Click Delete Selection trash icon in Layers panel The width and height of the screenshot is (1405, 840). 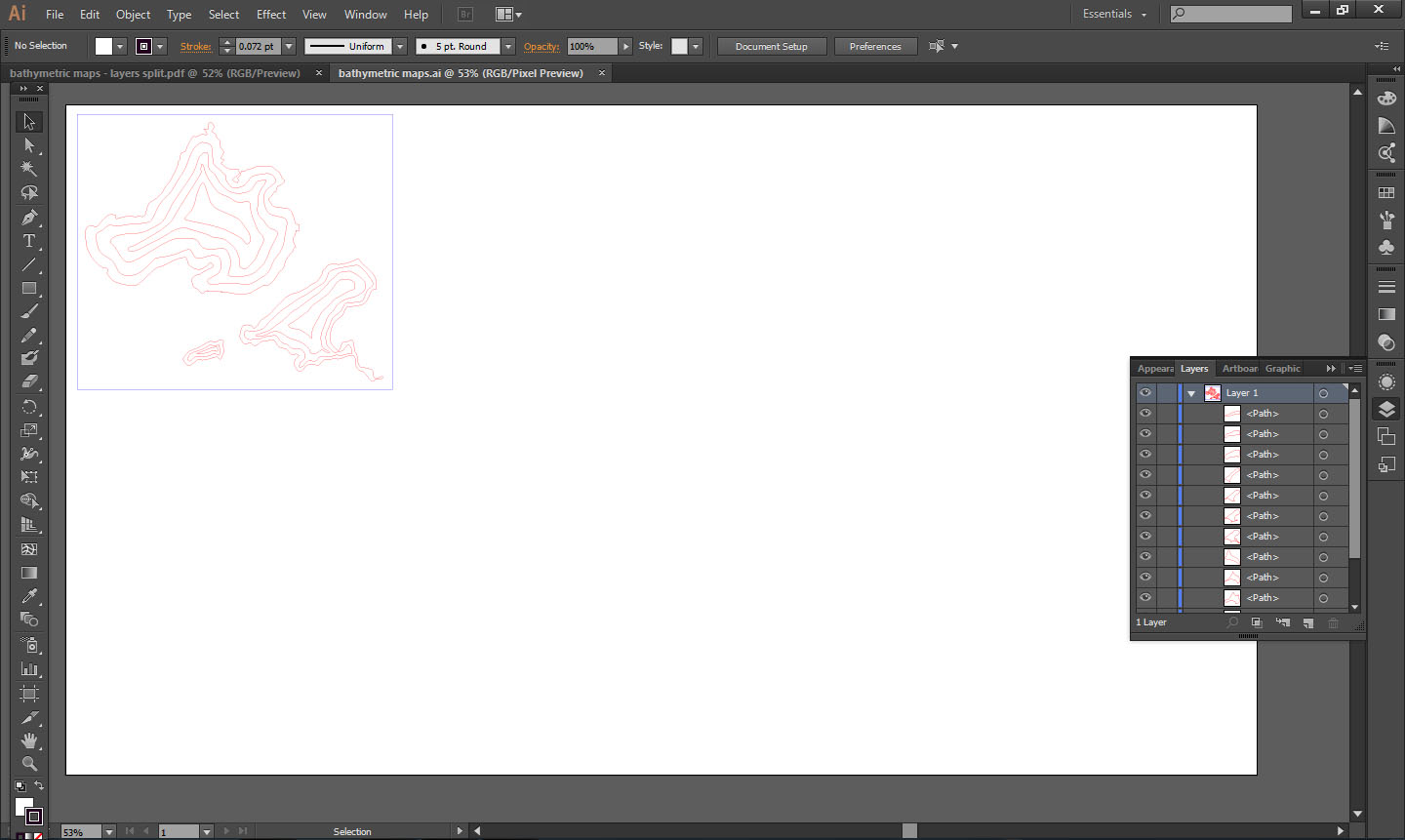coord(1333,622)
